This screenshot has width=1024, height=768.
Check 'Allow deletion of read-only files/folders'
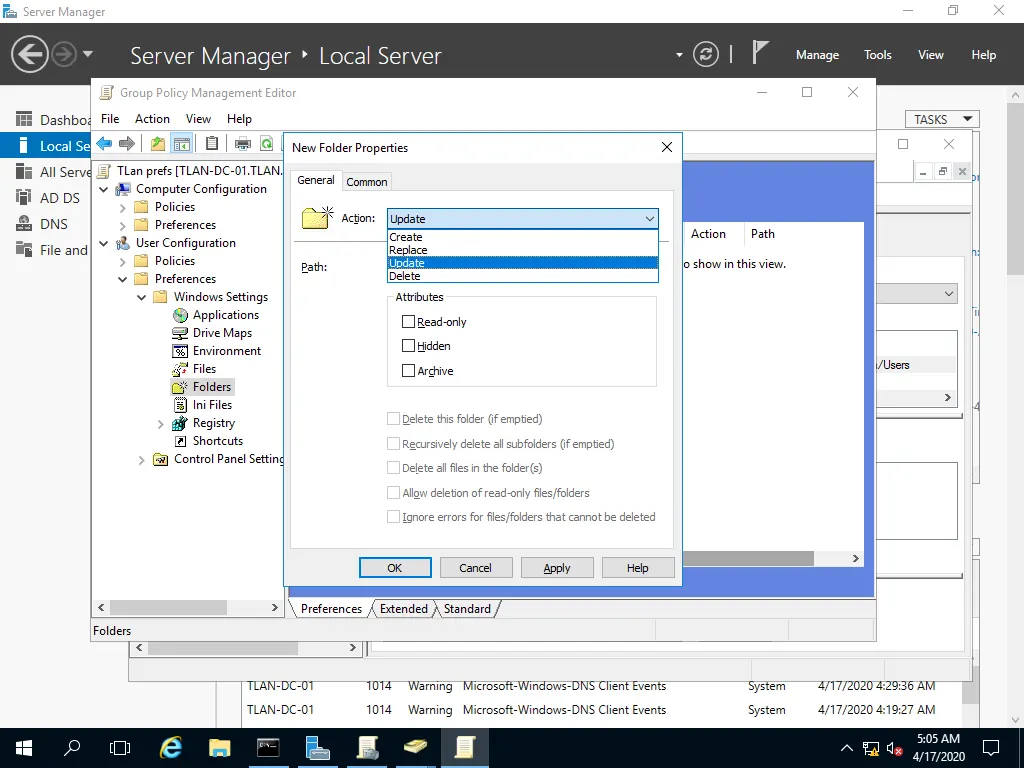coord(393,492)
